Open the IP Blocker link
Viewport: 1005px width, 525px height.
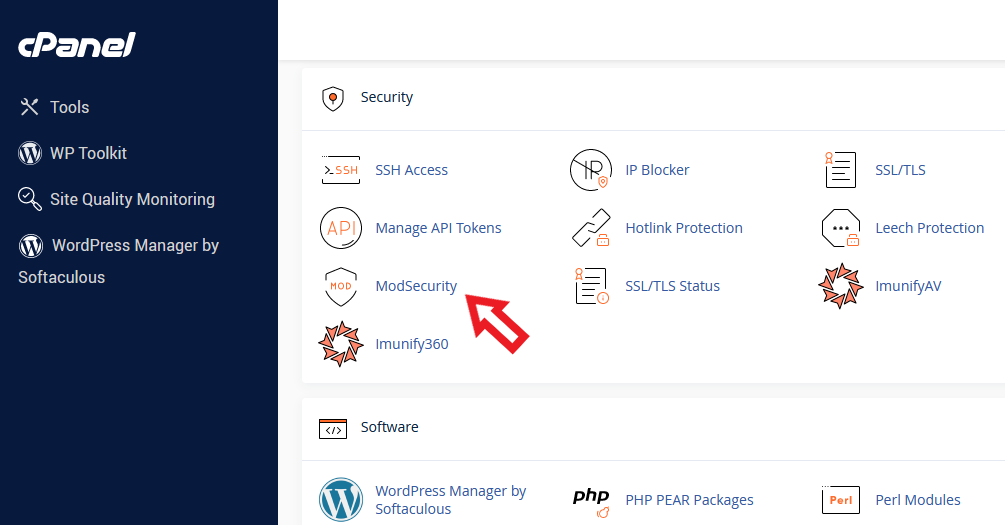(657, 171)
